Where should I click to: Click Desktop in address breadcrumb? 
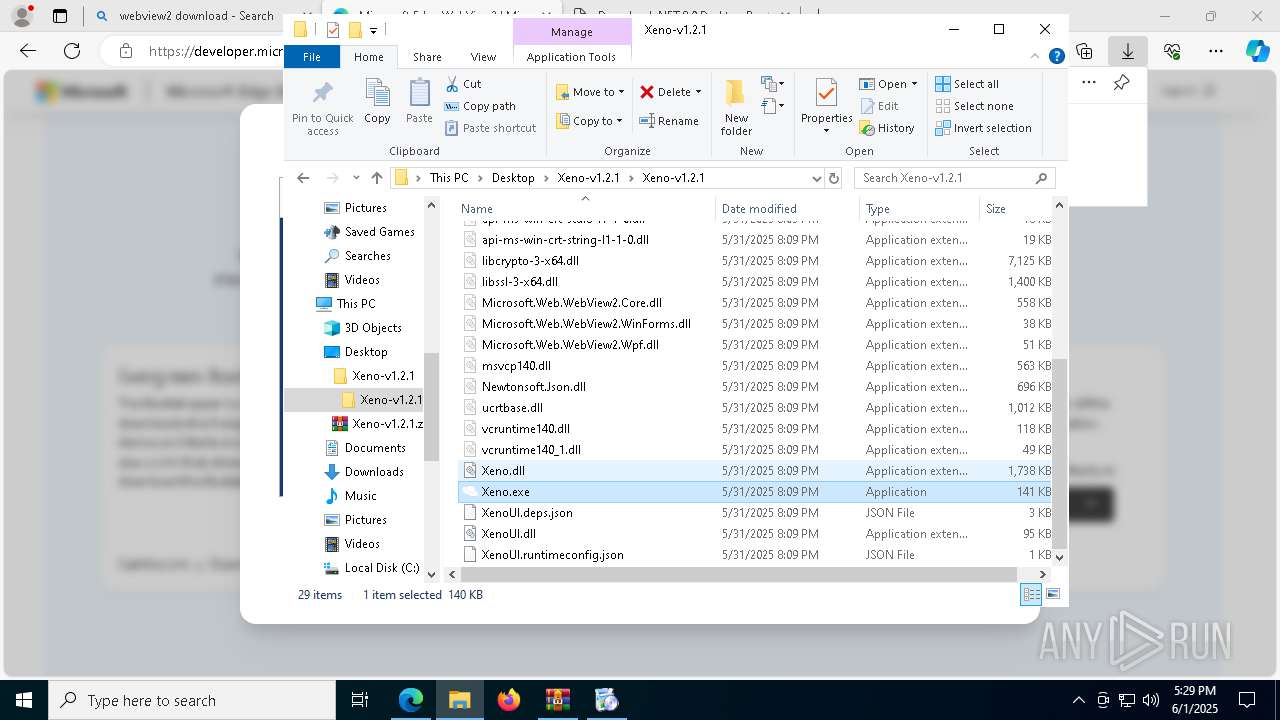513,178
